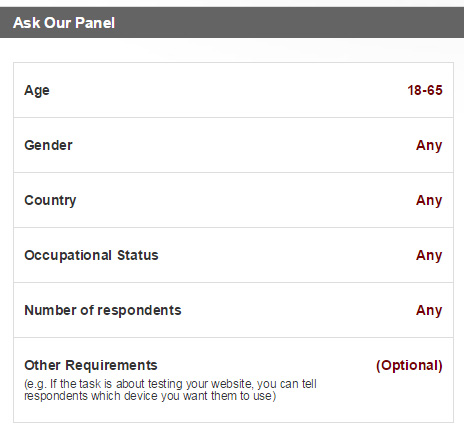Click the Ask Our Panel header
Image resolution: width=464 pixels, height=426 pixels.
(232, 23)
